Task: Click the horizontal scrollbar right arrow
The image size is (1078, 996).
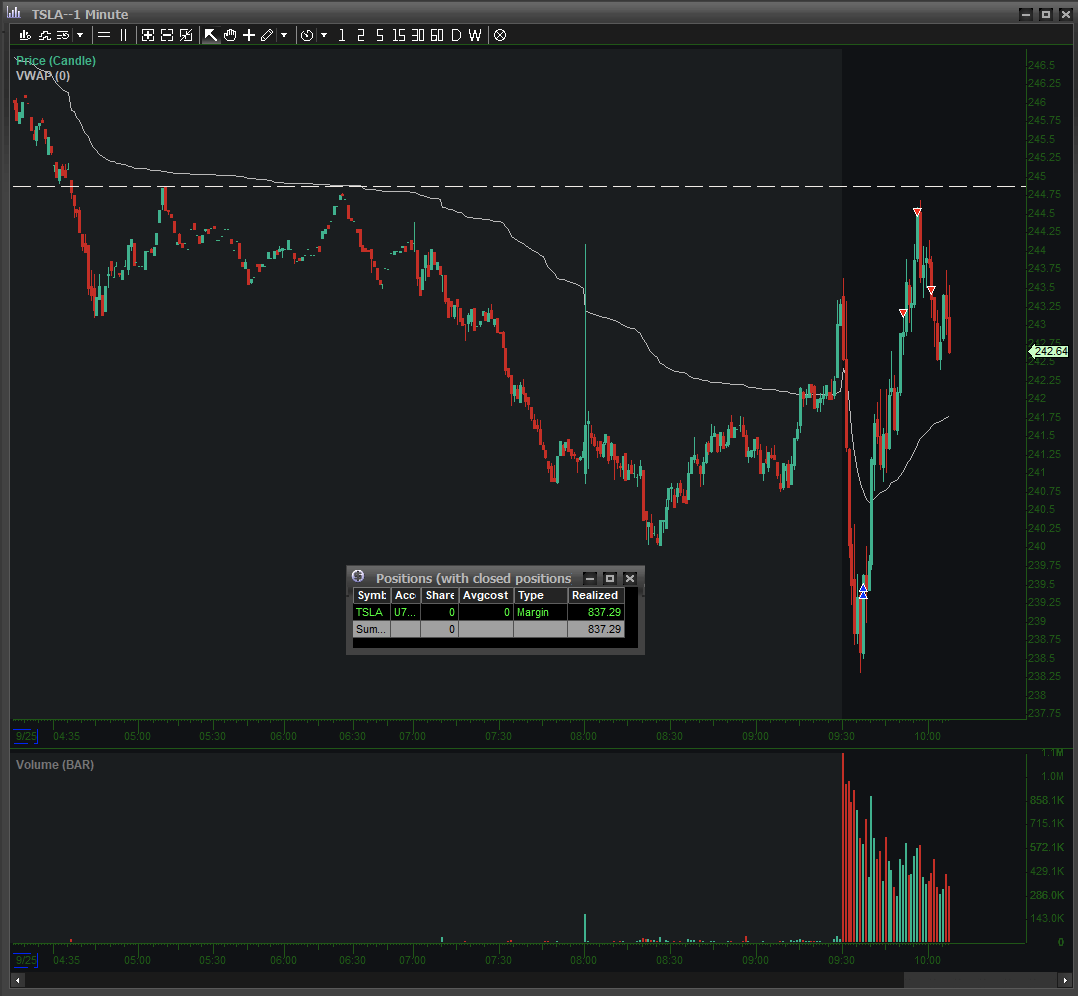Action: 1065,980
